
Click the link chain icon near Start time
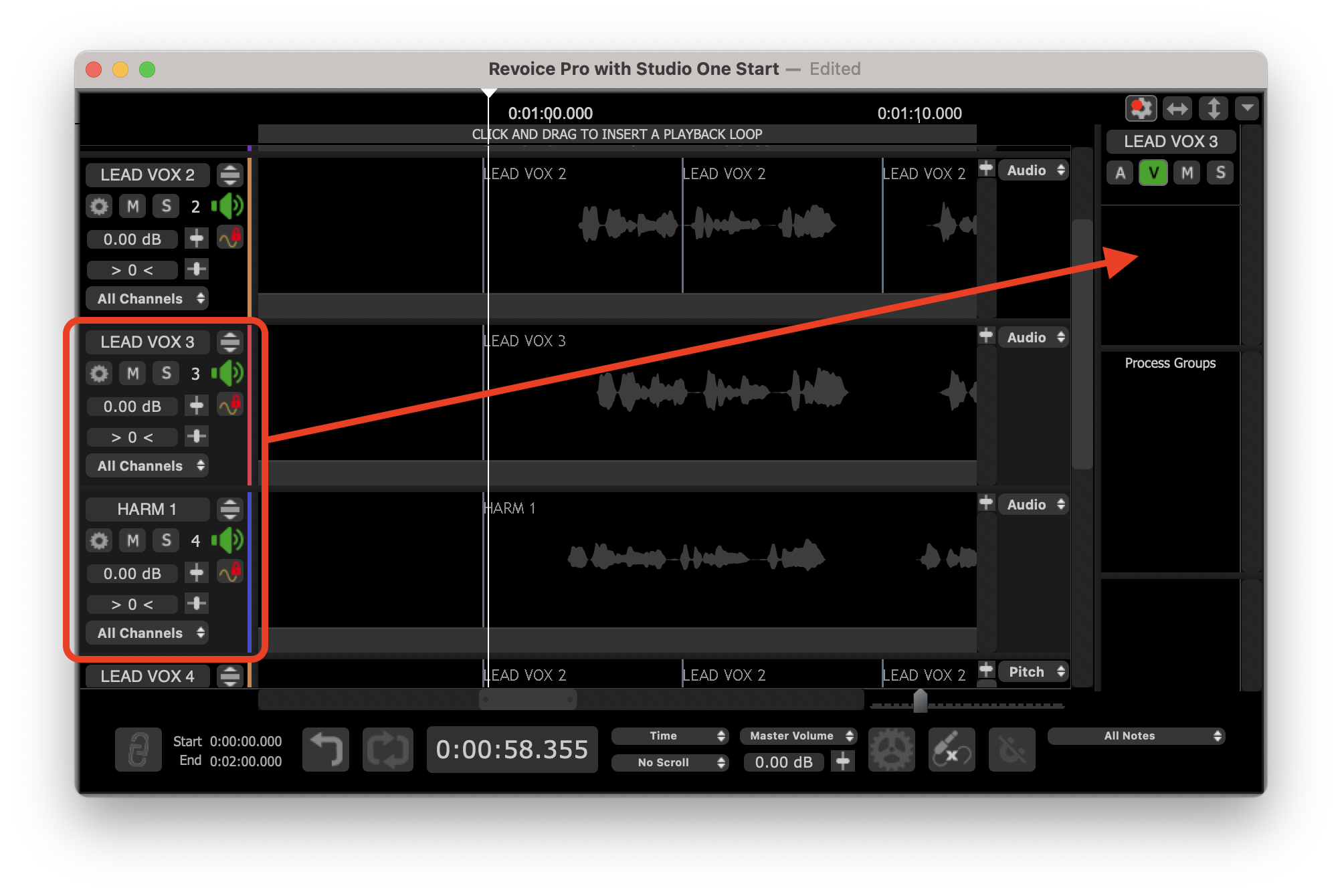(138, 750)
